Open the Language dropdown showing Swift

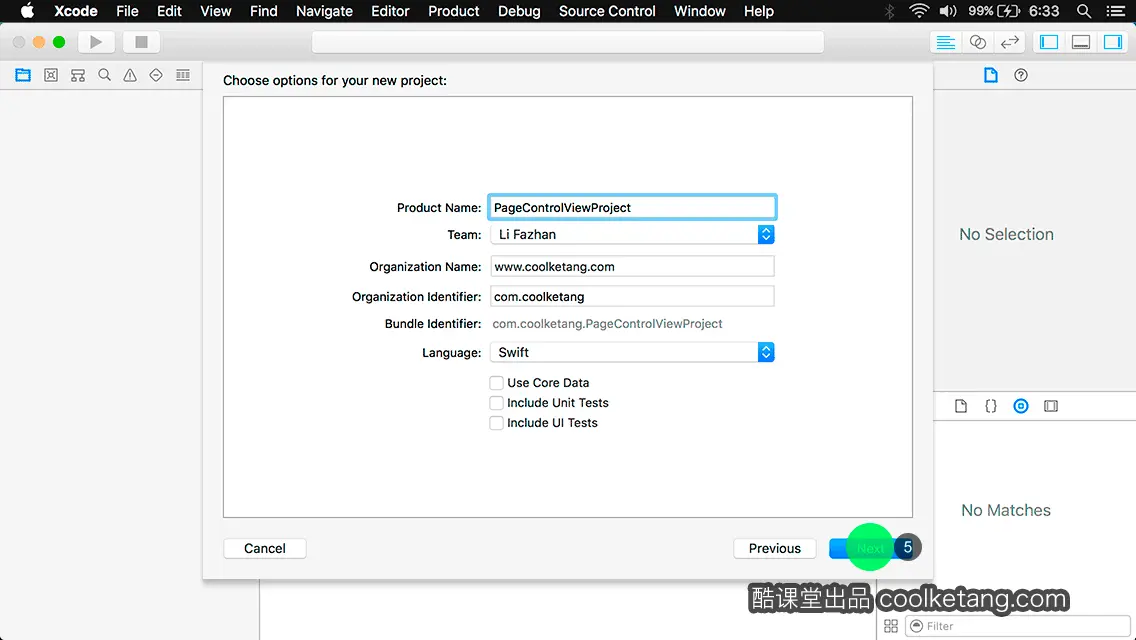(x=632, y=352)
